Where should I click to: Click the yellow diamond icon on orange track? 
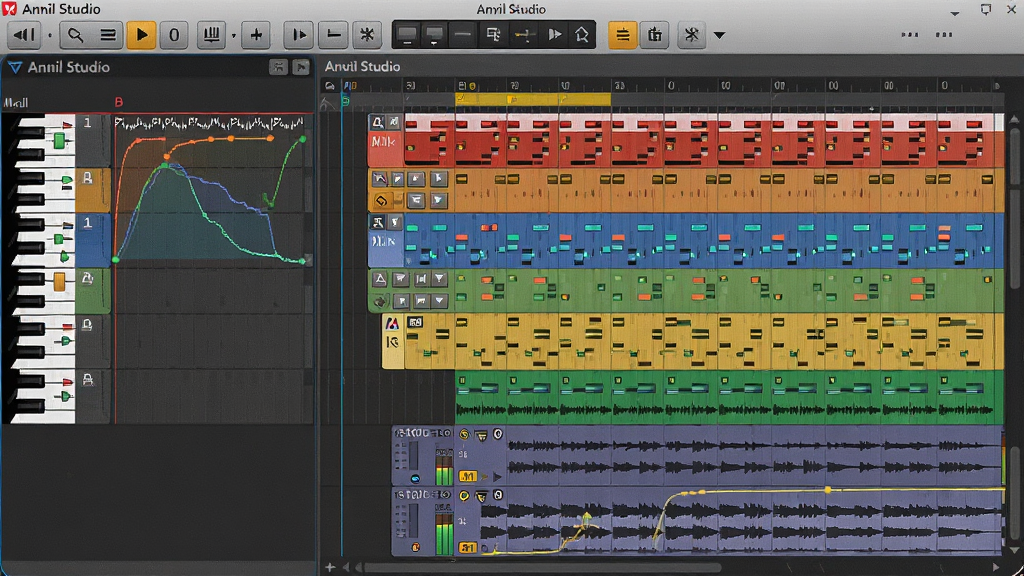pos(381,200)
